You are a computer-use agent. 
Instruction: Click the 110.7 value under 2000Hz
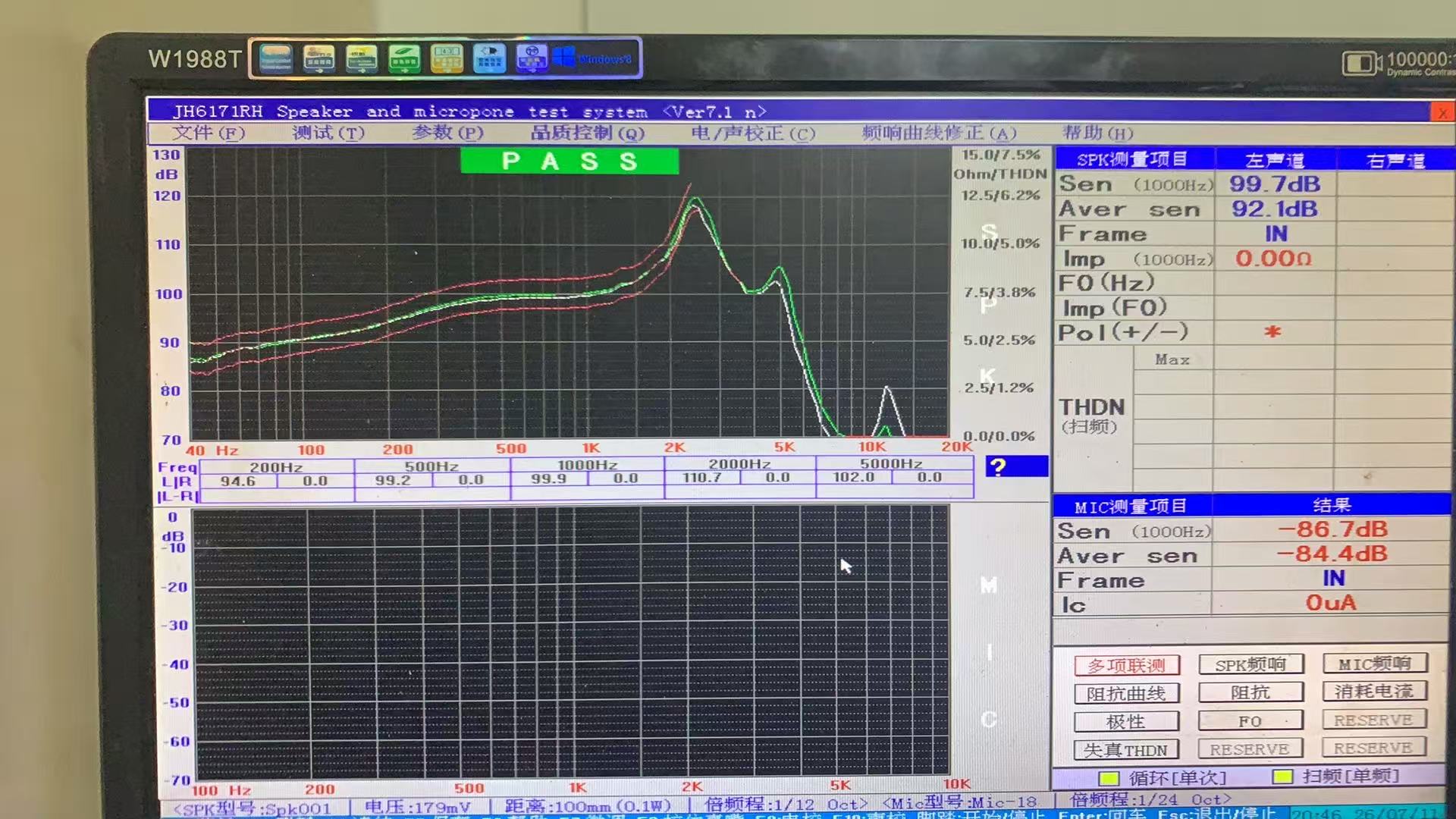tap(702, 478)
